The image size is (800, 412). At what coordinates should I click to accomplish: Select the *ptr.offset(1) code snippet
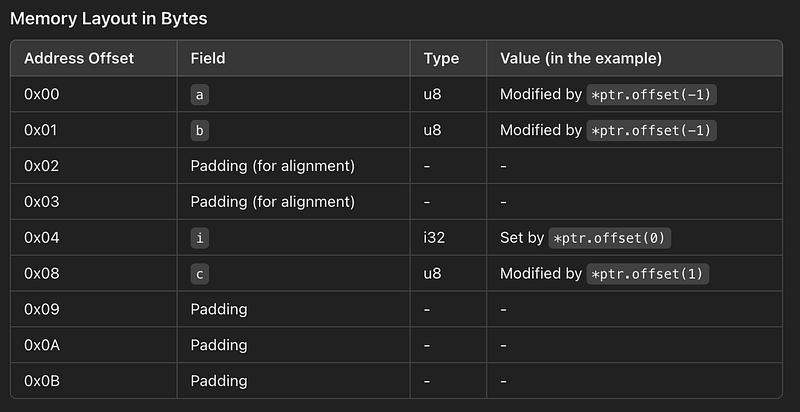click(647, 274)
